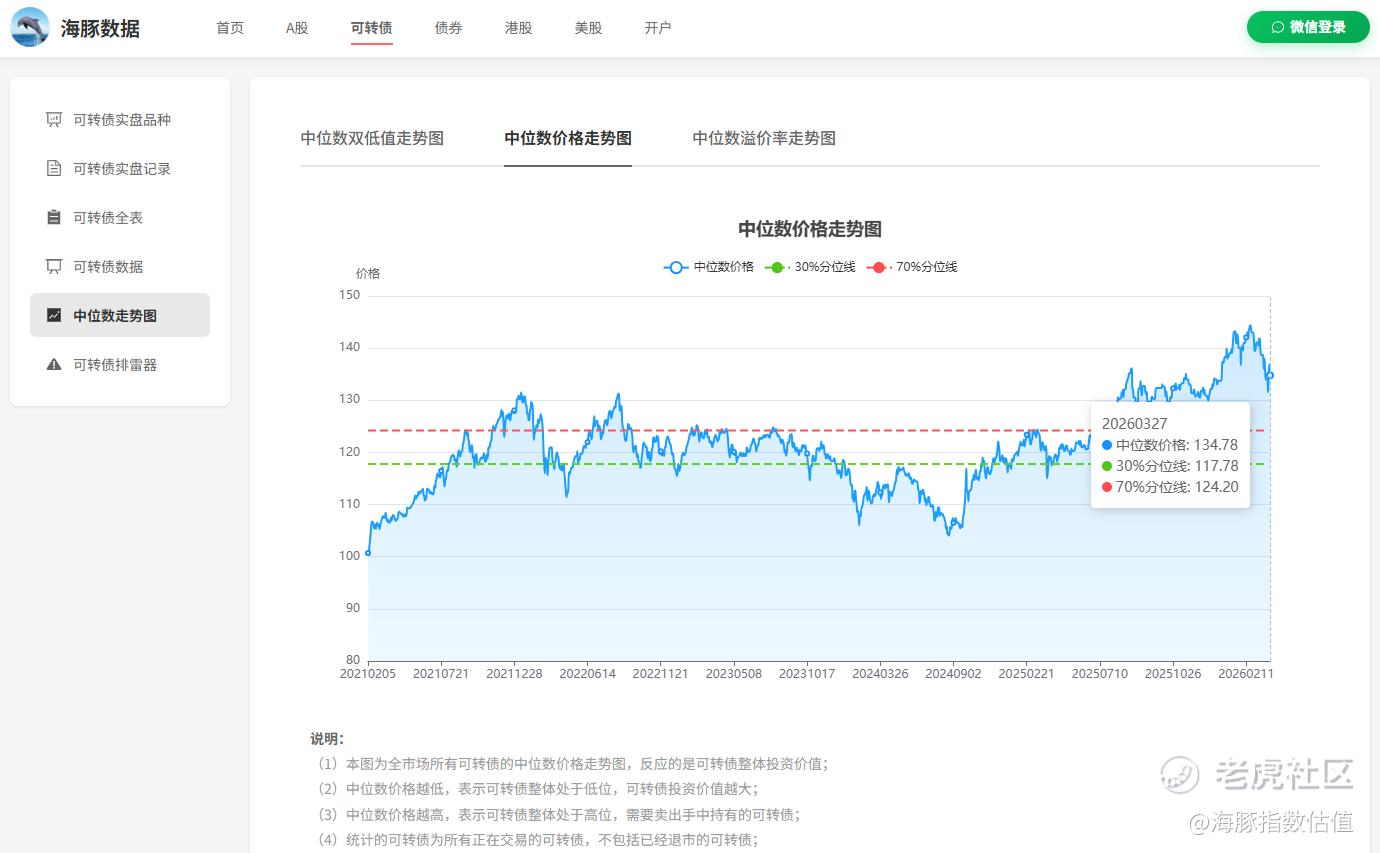This screenshot has width=1380, height=853.
Task: Click the chart's latest data point marker
Action: pos(1270,376)
